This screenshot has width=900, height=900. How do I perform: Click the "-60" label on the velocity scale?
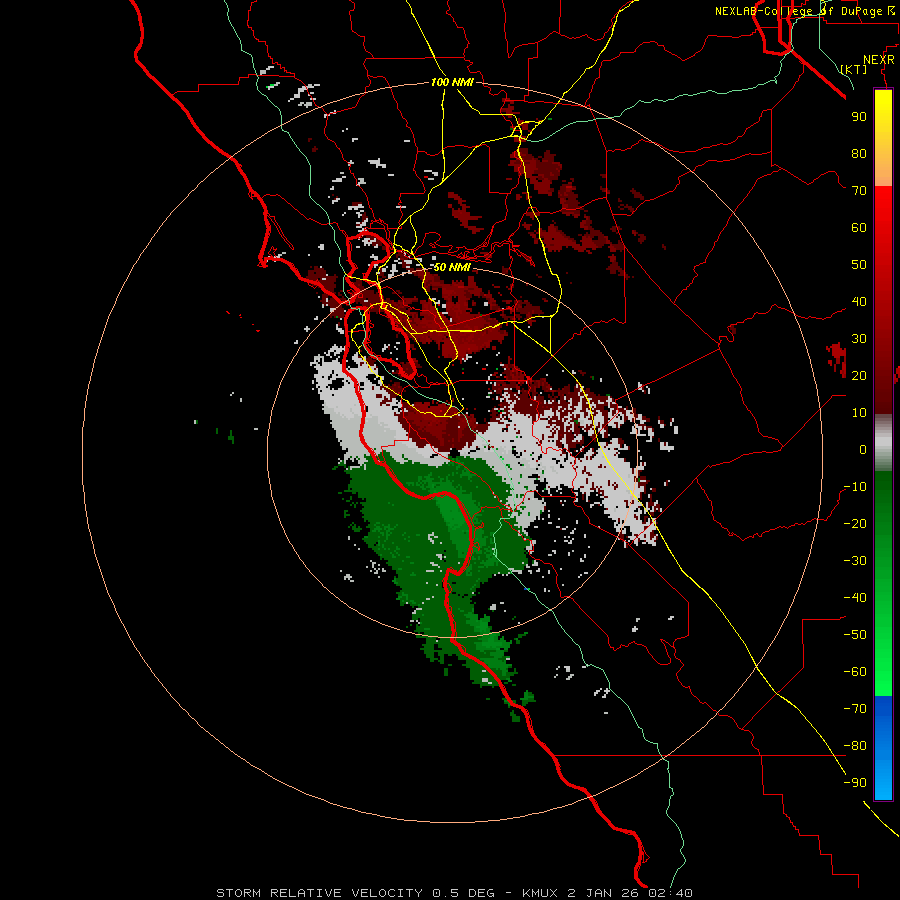(x=855, y=672)
